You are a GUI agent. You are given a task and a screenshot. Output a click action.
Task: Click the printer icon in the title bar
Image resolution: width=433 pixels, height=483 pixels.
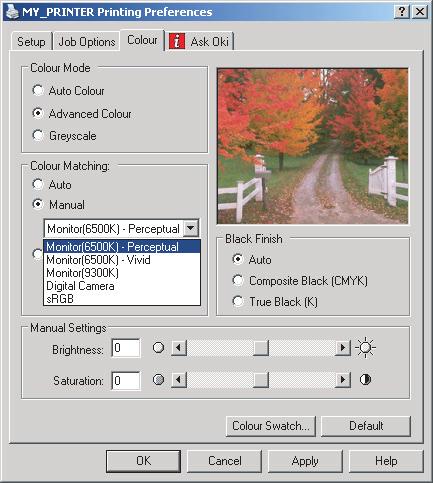tap(12, 12)
